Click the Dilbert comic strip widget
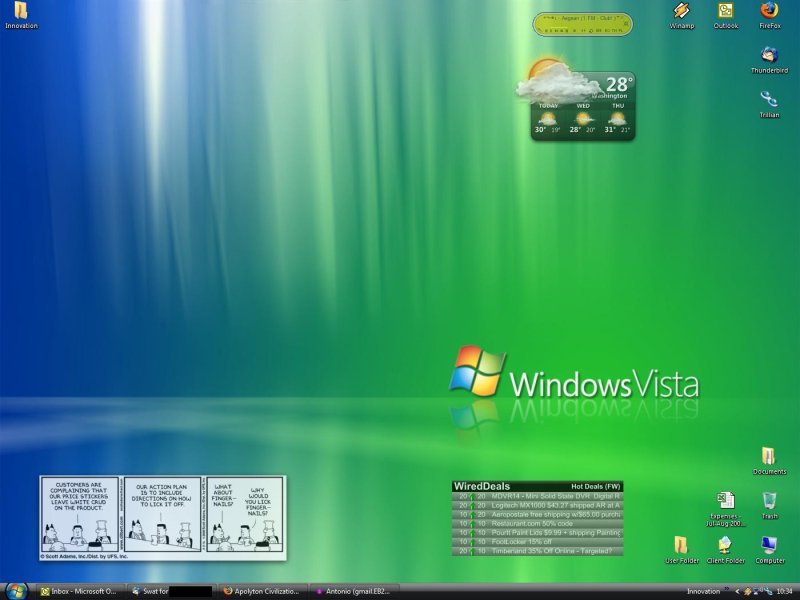 (162, 515)
